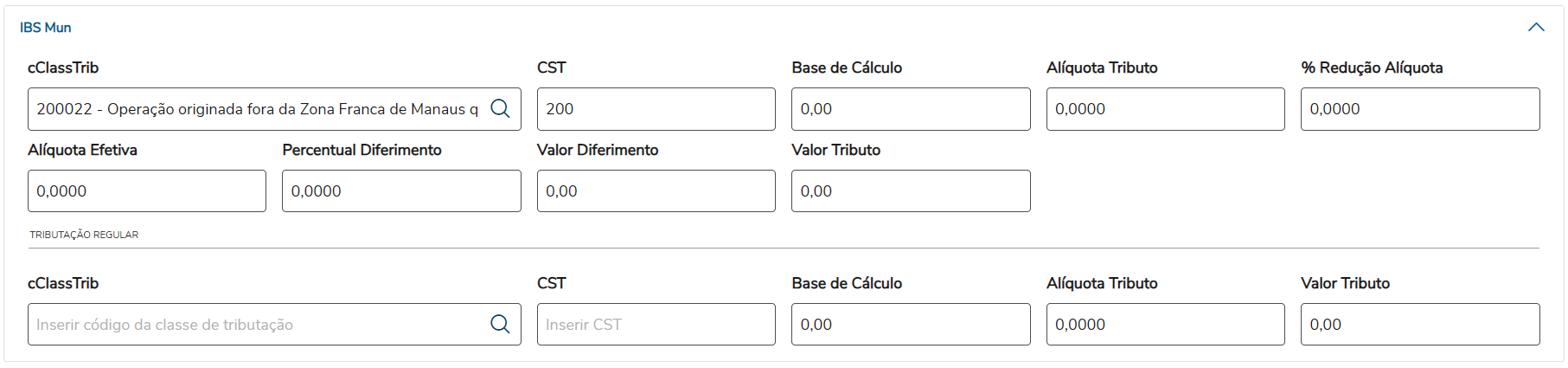Click Tributação Regular Alíquota Tributo input
Viewport: 1568px width, 368px height.
coord(1165,325)
